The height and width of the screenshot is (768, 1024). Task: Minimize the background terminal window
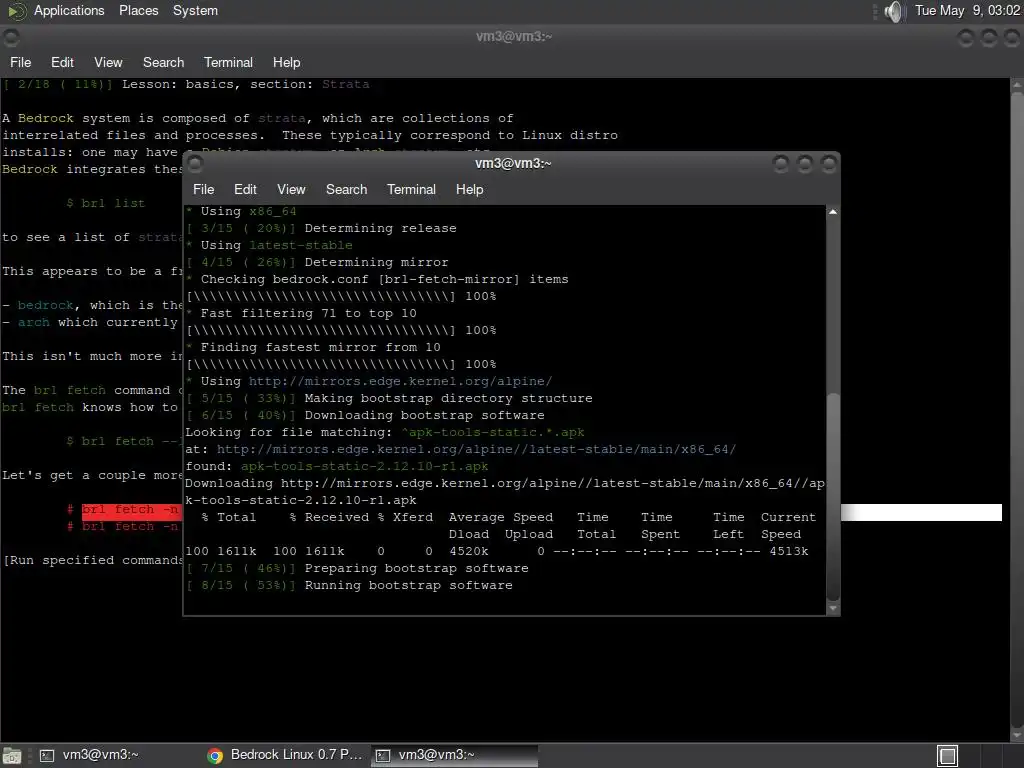coord(966,38)
